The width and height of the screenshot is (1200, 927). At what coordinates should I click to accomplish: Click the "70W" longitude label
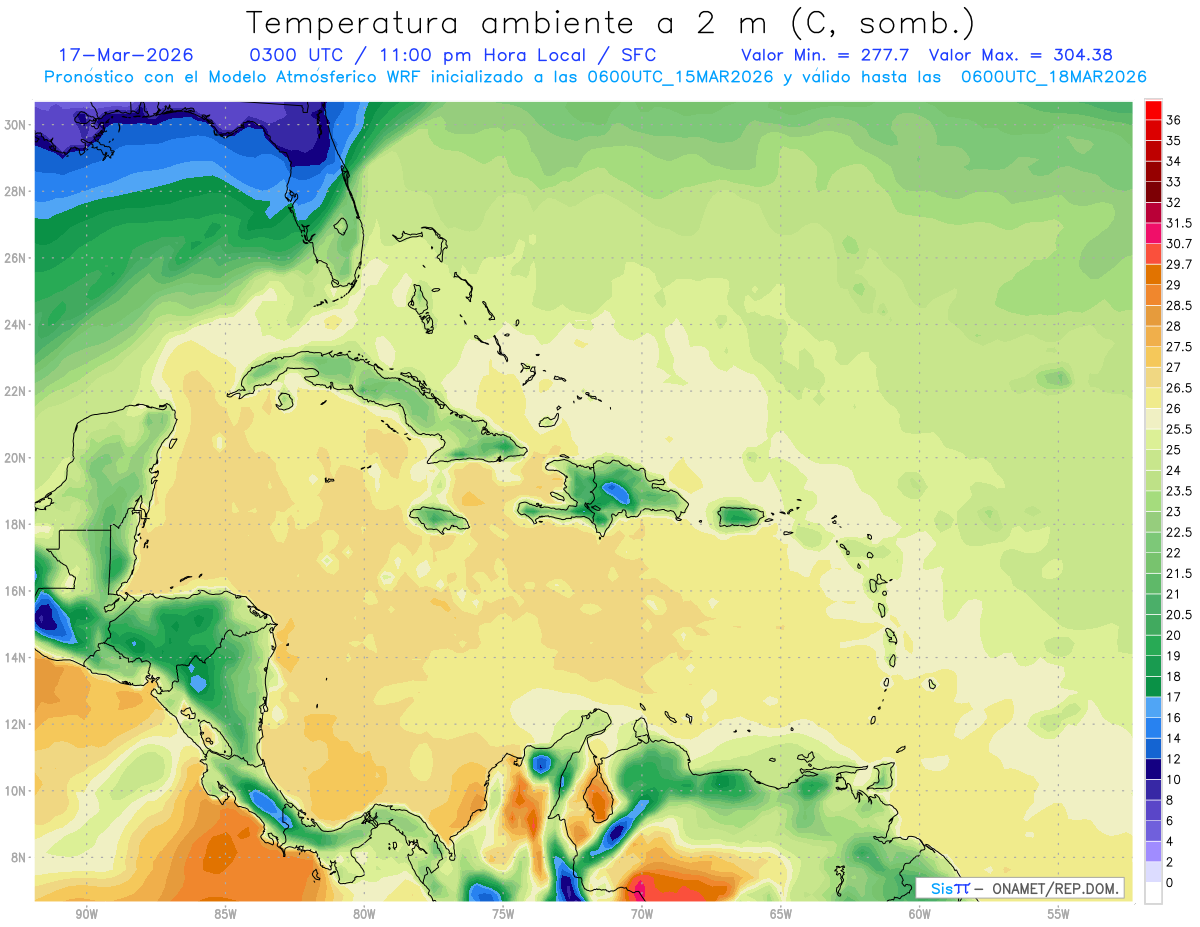(642, 914)
